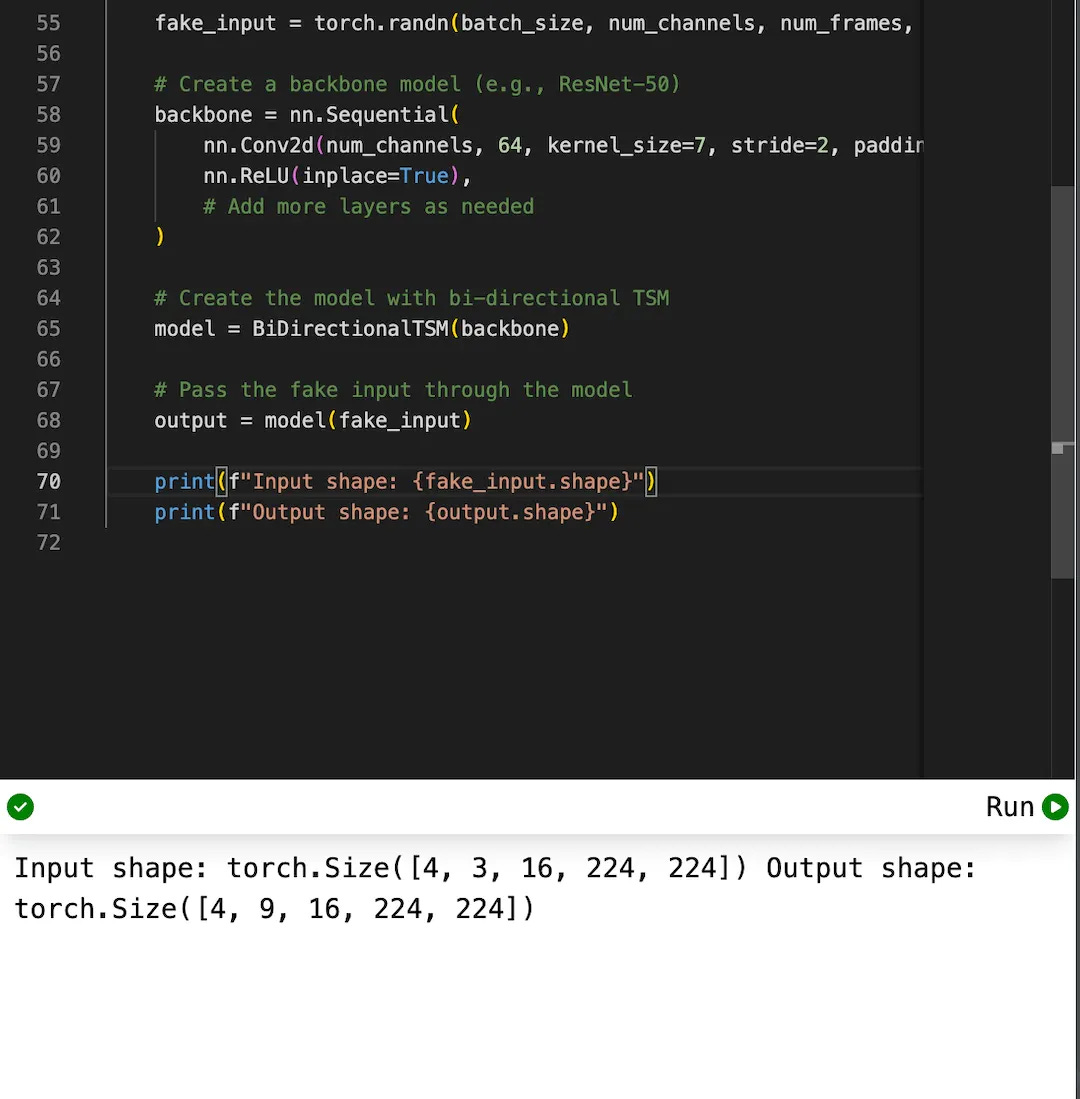
Task: Click the ResNet-50 backbone comment
Action: click(x=417, y=84)
